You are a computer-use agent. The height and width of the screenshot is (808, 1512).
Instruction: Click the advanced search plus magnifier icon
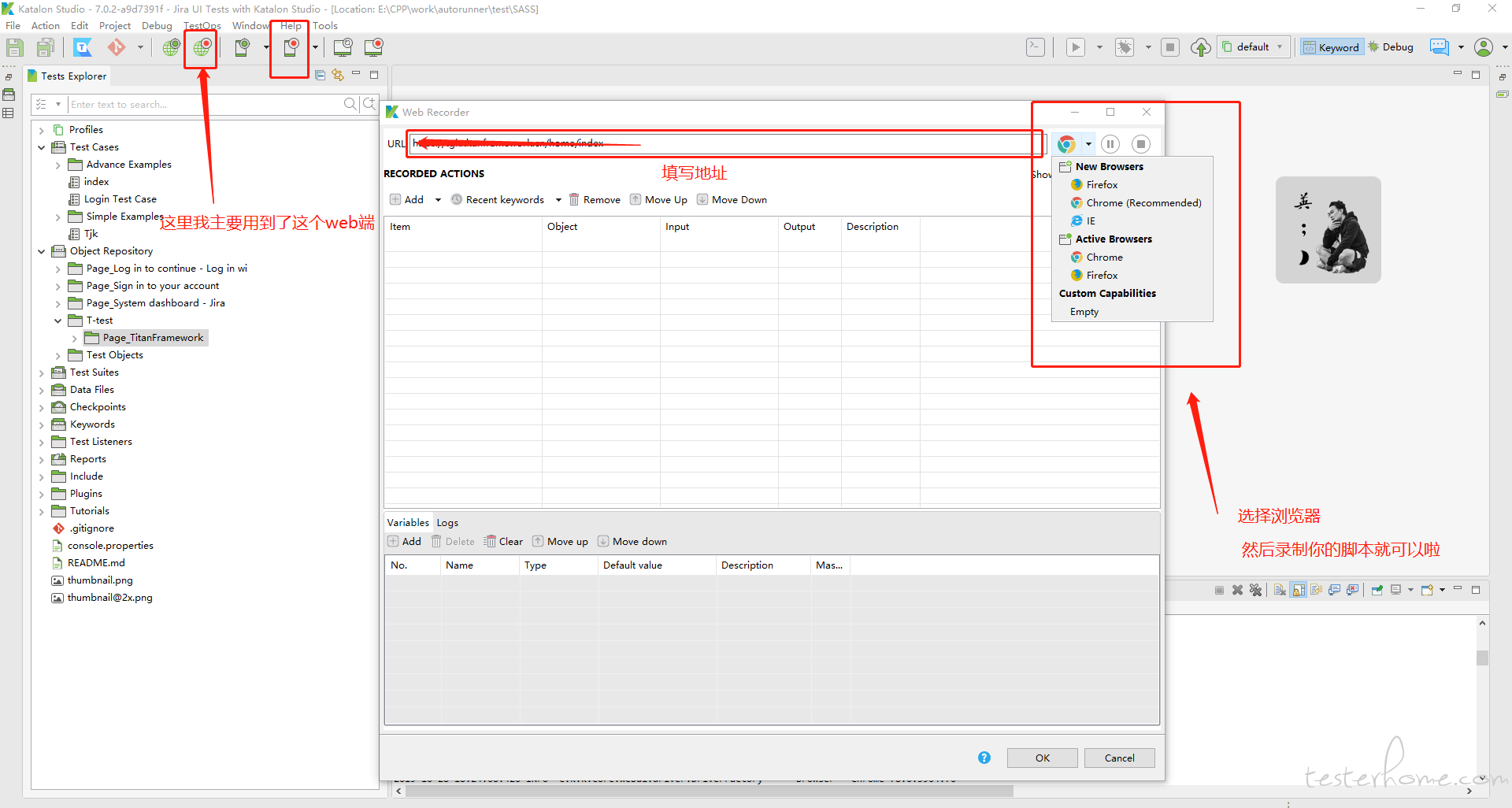[x=369, y=104]
